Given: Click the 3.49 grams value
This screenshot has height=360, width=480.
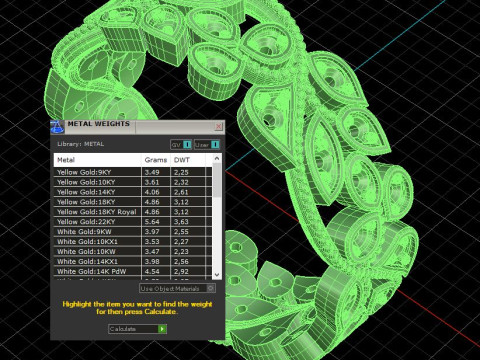Looking at the screenshot, I should pos(152,172).
